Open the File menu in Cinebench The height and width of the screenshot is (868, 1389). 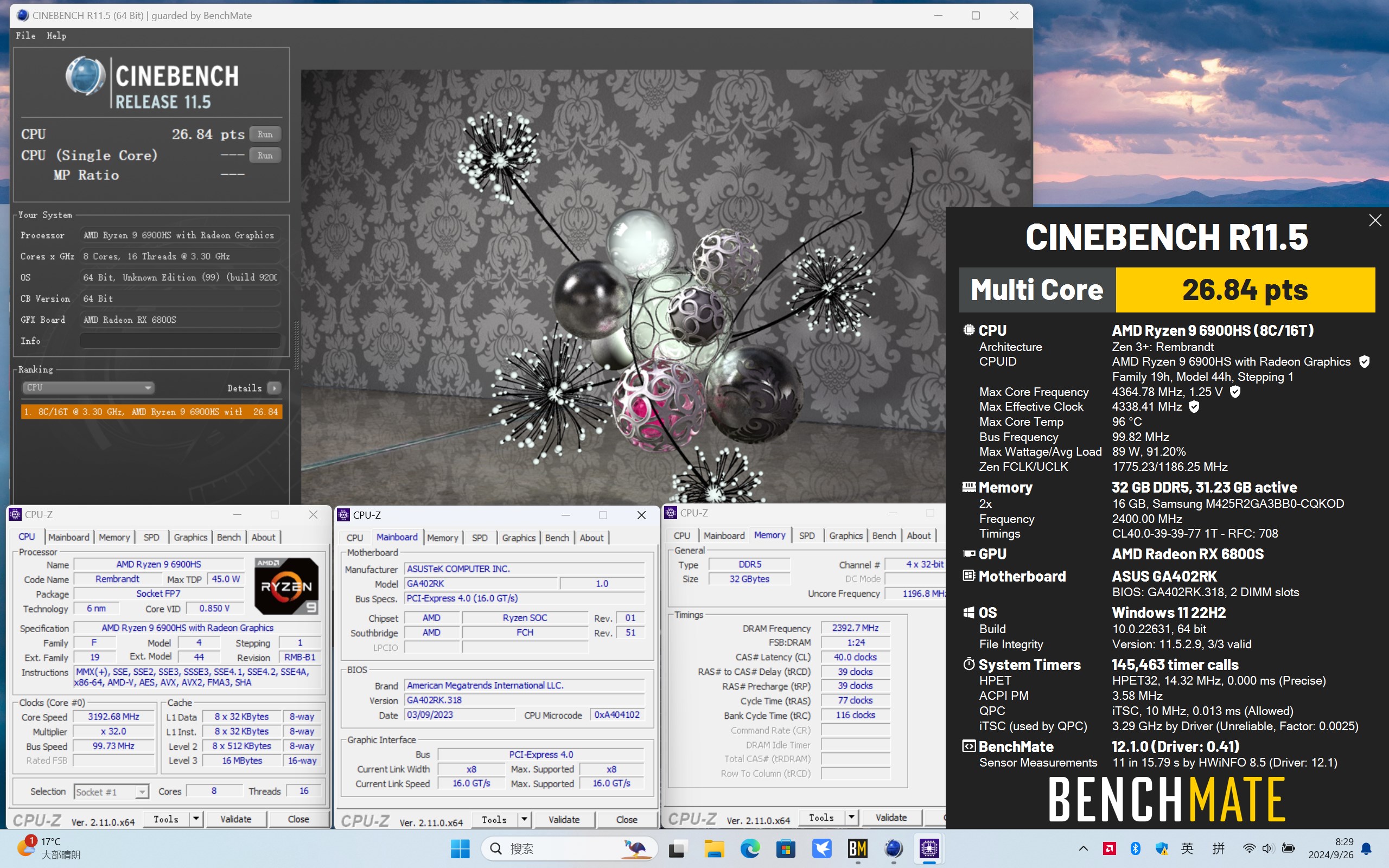(x=26, y=36)
